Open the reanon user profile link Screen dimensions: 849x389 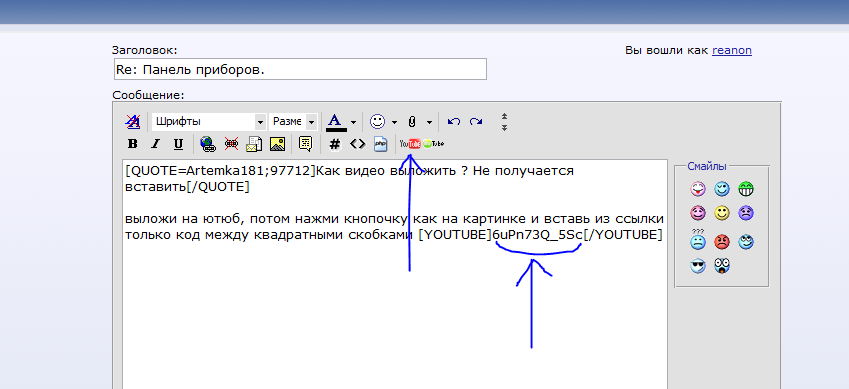(732, 50)
